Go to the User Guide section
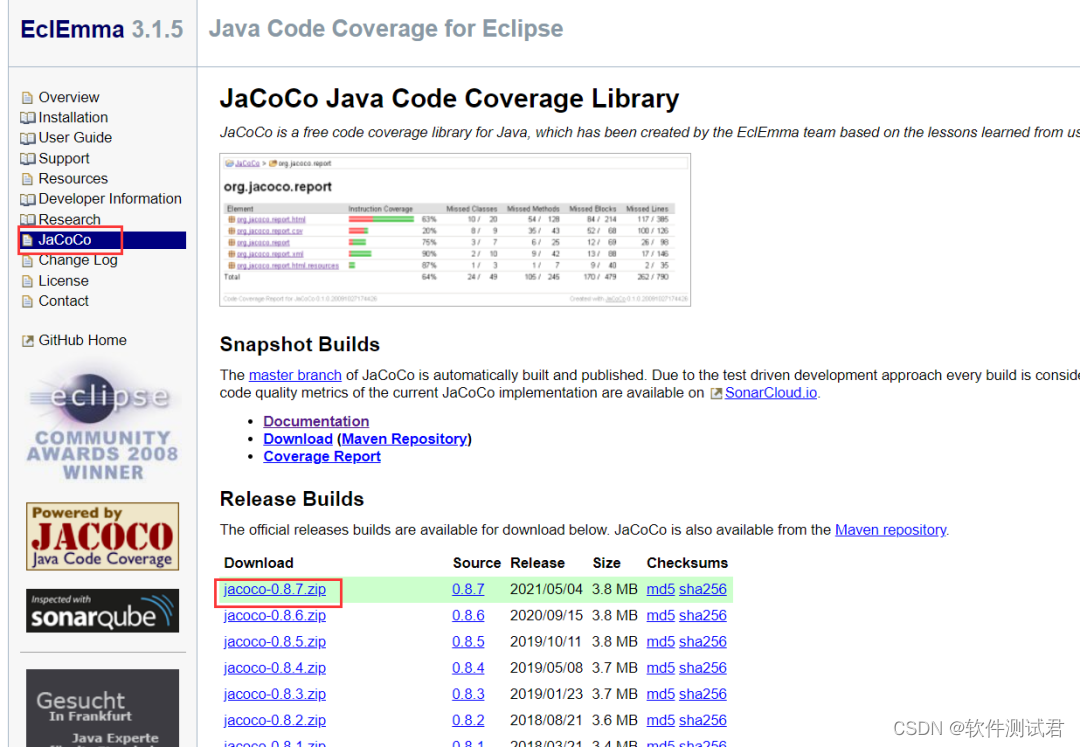 tap(75, 138)
